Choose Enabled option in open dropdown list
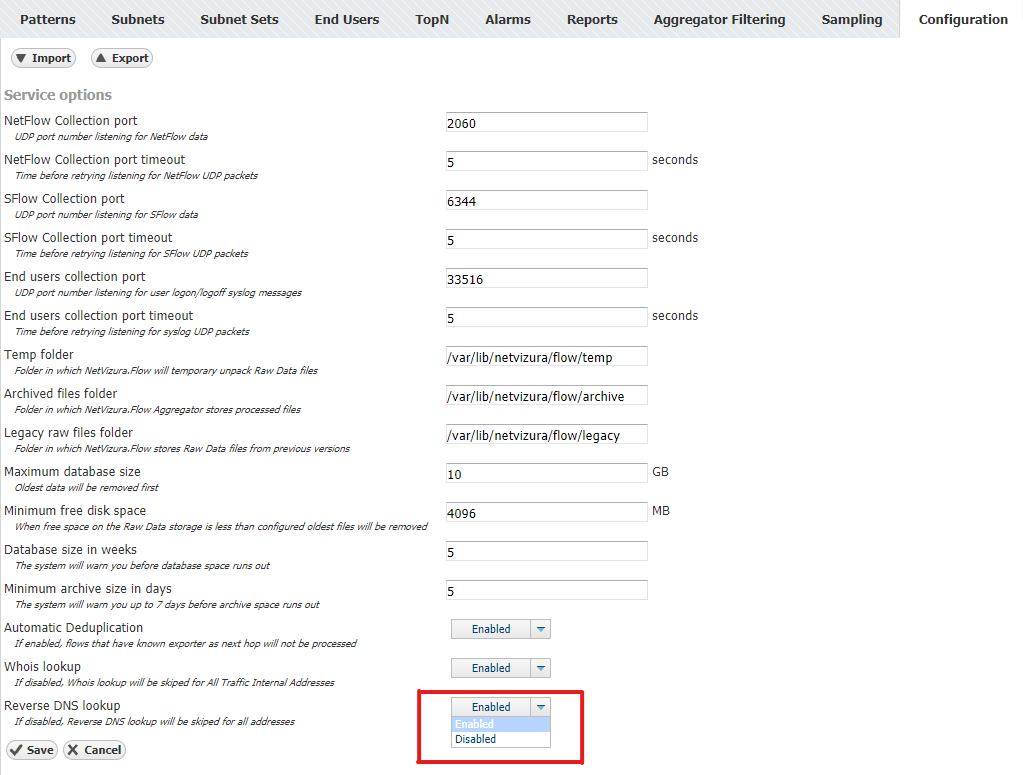Screen dimensions: 1023x775 pos(476,724)
